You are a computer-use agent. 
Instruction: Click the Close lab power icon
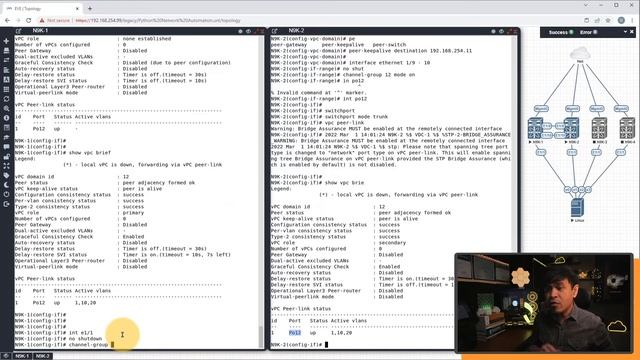[6, 194]
